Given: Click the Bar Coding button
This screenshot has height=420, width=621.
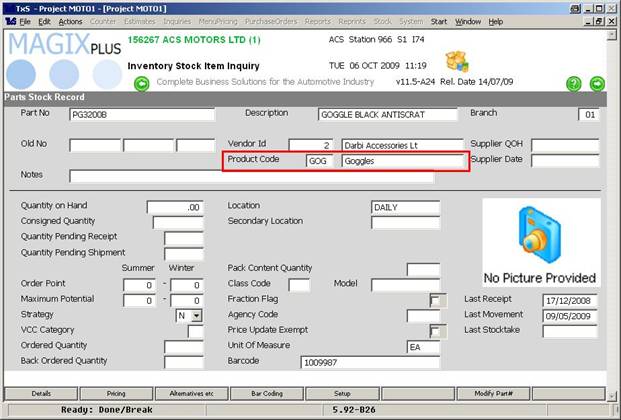Looking at the screenshot, I should click(x=267, y=393).
